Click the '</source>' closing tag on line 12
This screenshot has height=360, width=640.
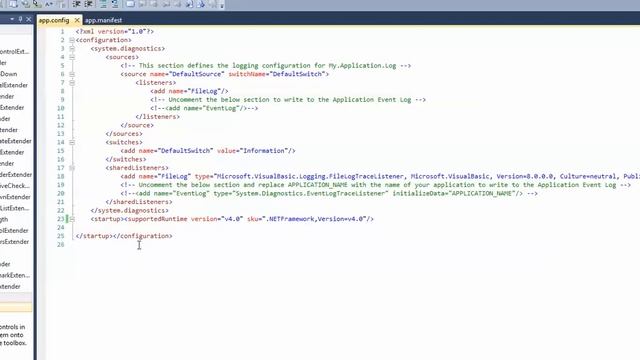coord(137,125)
